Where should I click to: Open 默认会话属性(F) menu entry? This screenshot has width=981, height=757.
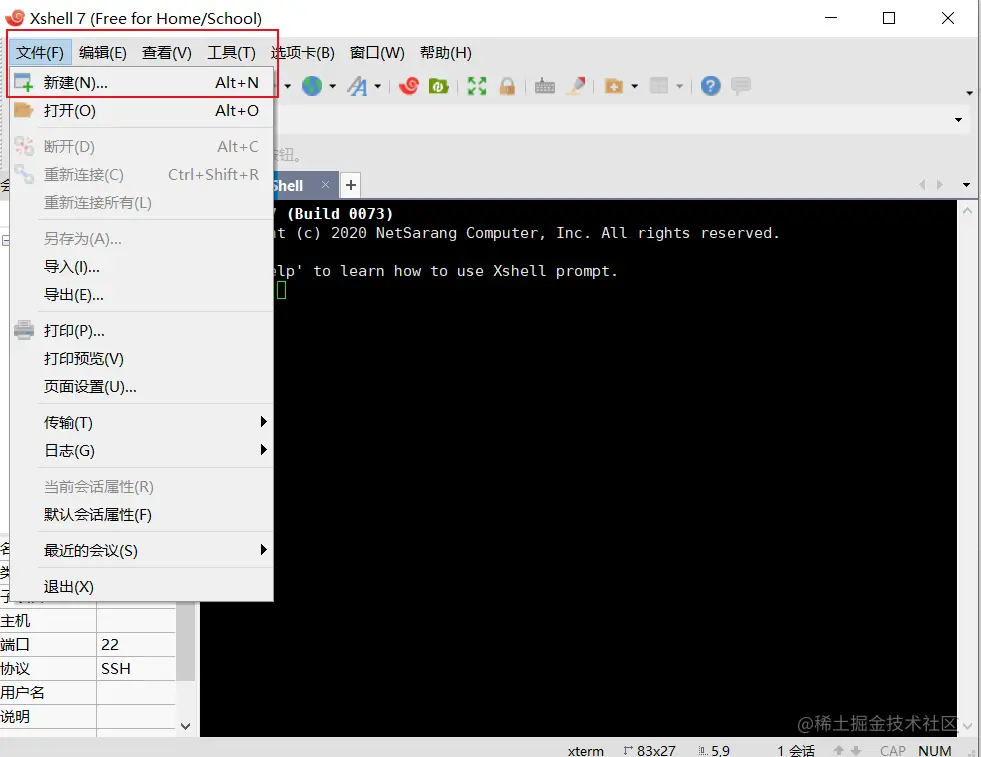point(142,515)
